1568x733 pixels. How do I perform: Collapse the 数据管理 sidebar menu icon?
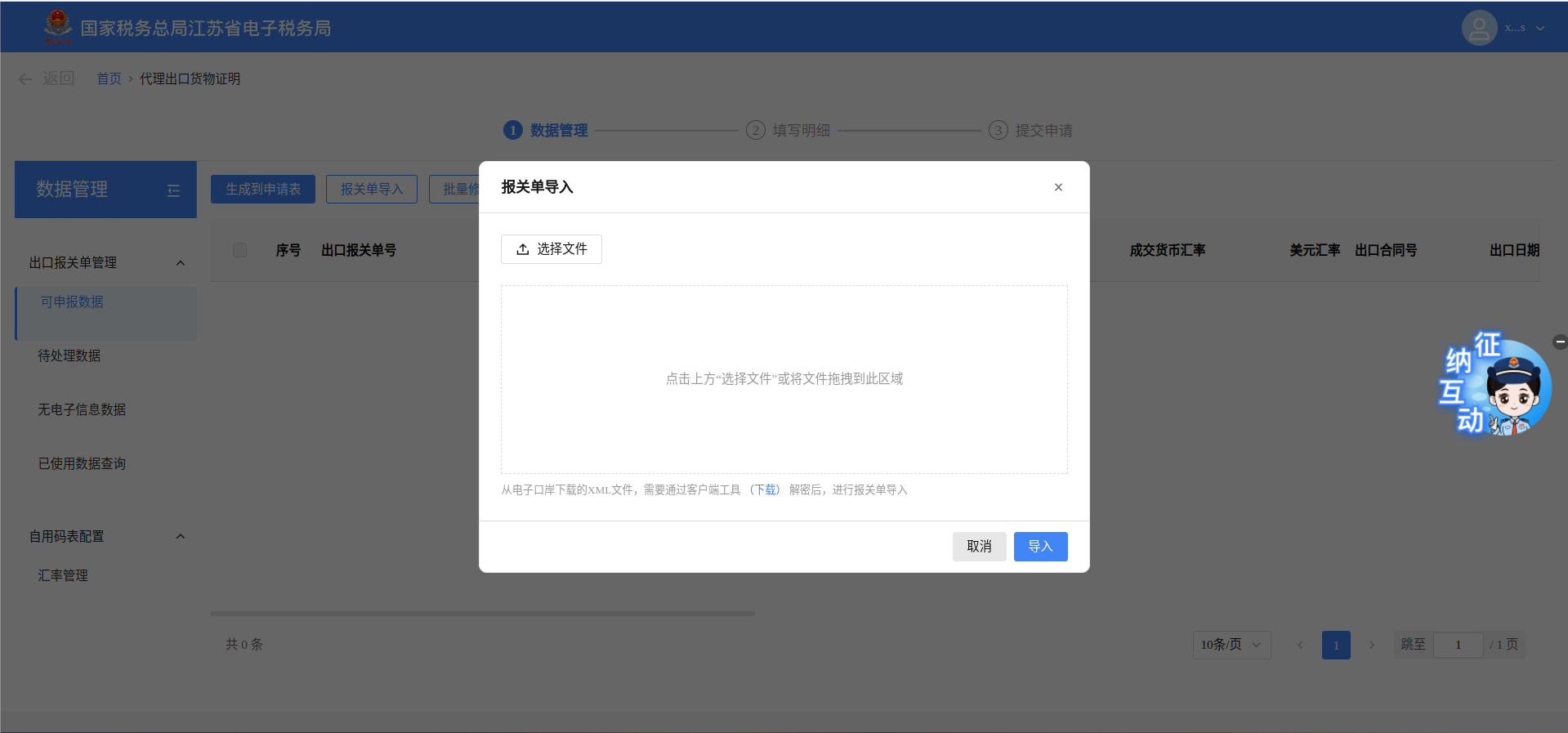[x=173, y=190]
